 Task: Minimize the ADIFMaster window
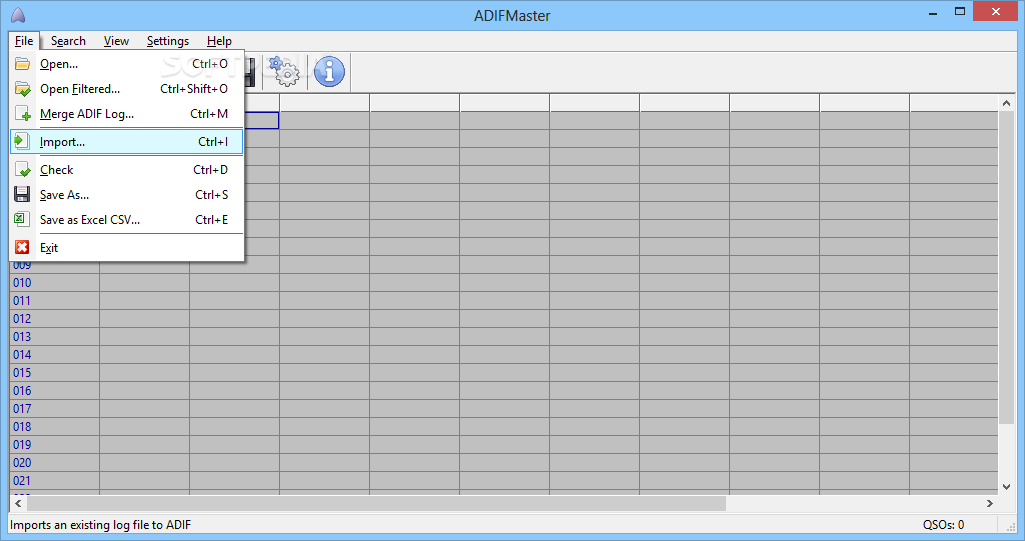click(933, 12)
